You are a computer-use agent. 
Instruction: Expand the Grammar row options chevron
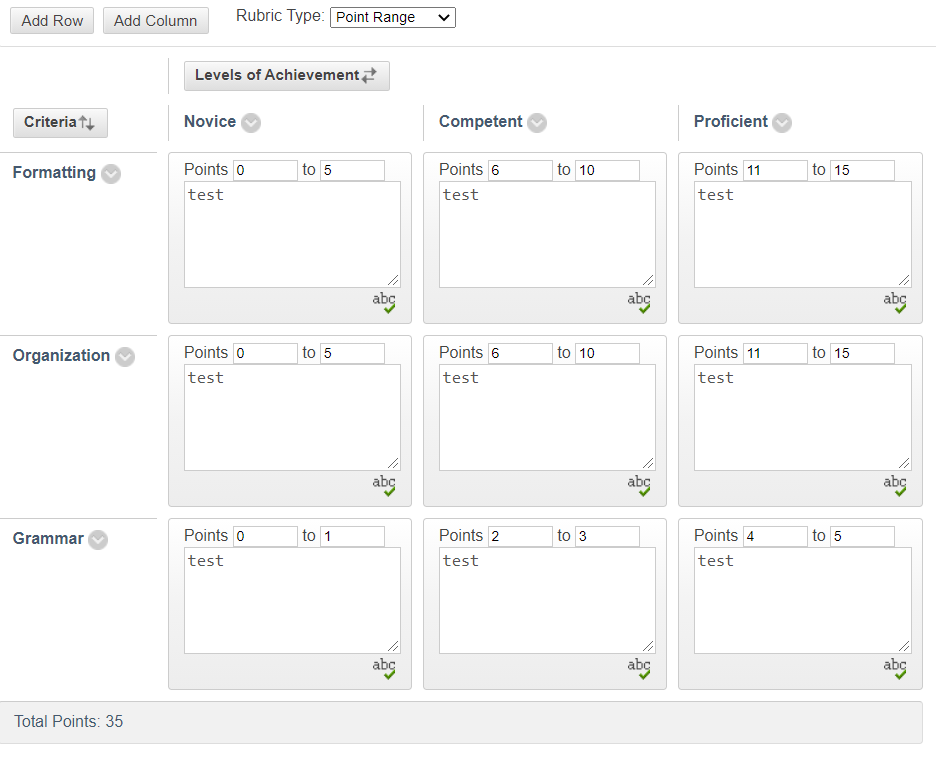[98, 540]
